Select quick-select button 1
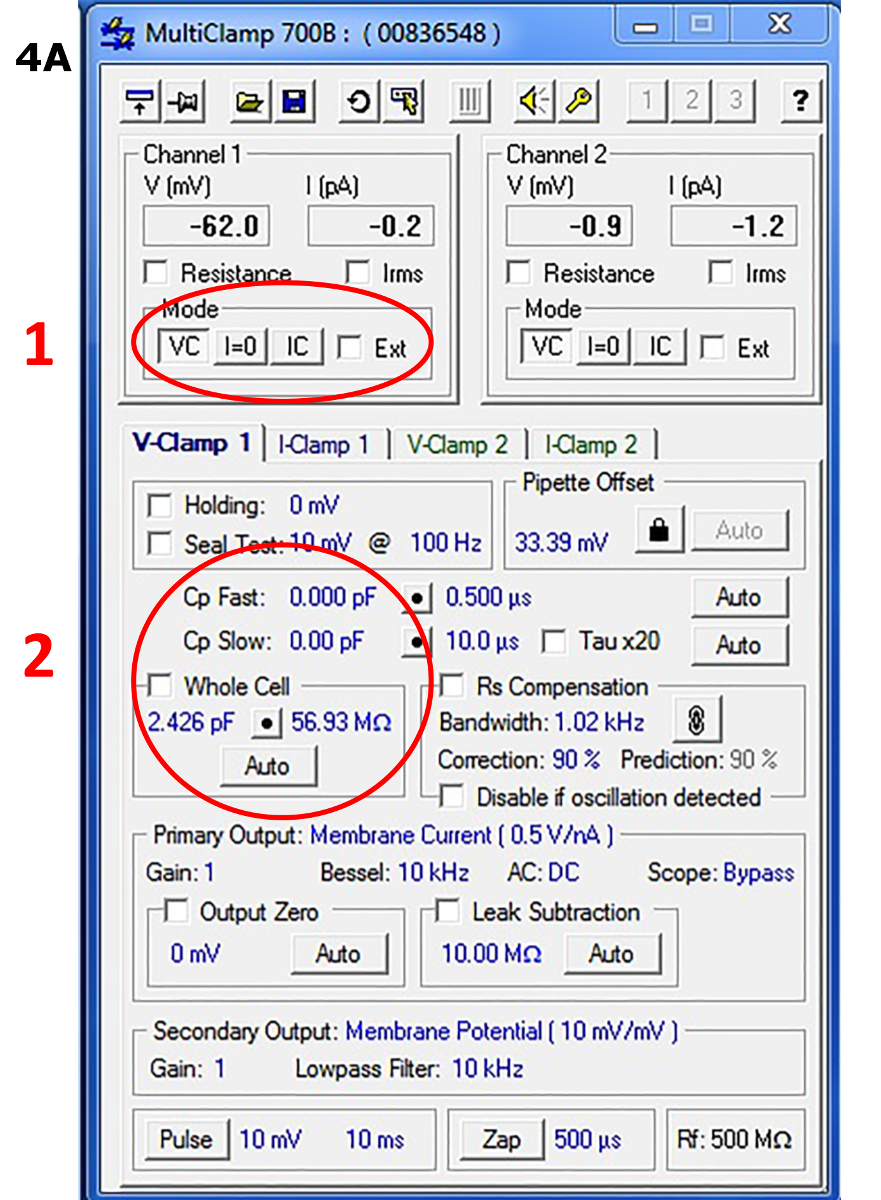Image resolution: width=881 pixels, height=1200 pixels. [646, 100]
